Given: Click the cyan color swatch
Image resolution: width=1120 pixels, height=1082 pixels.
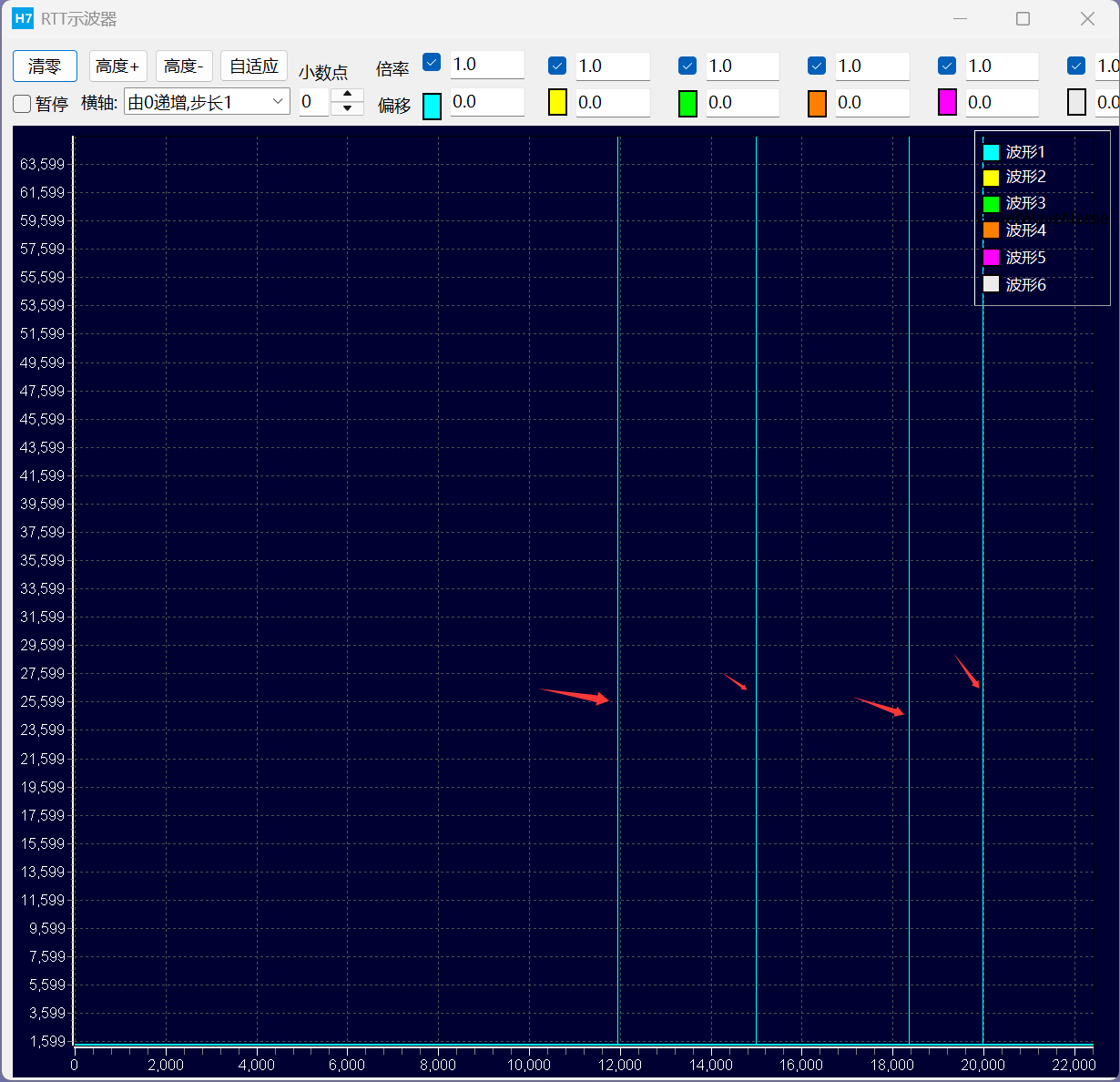Looking at the screenshot, I should pos(433,106).
